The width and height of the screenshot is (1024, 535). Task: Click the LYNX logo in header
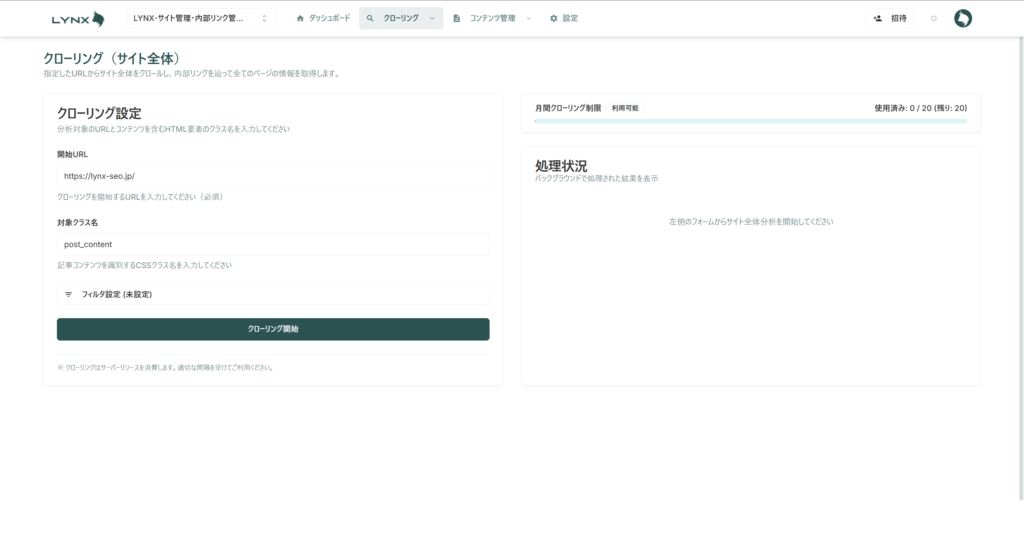click(x=77, y=18)
